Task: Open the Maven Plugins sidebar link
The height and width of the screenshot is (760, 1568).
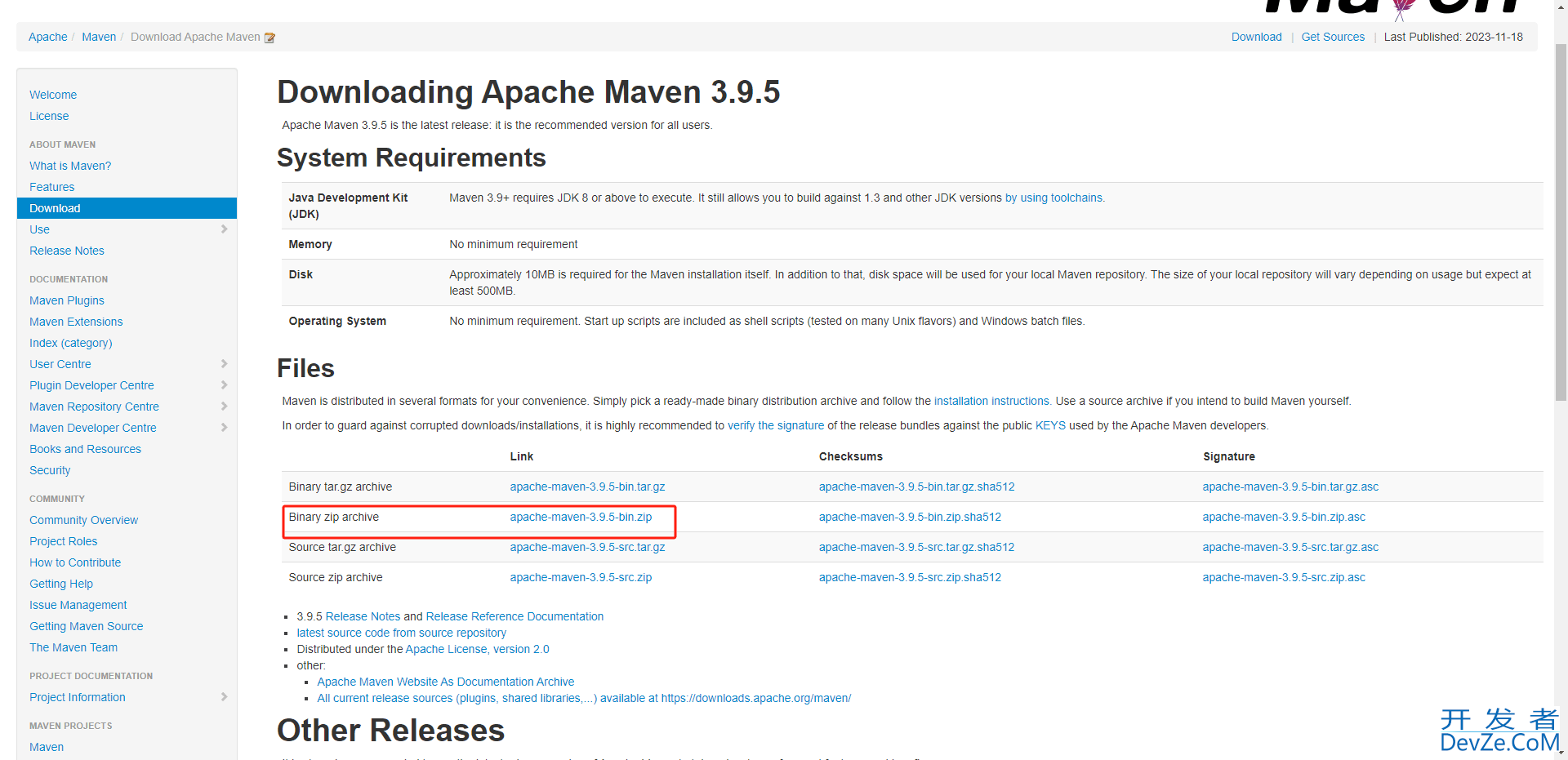Action: (x=67, y=300)
